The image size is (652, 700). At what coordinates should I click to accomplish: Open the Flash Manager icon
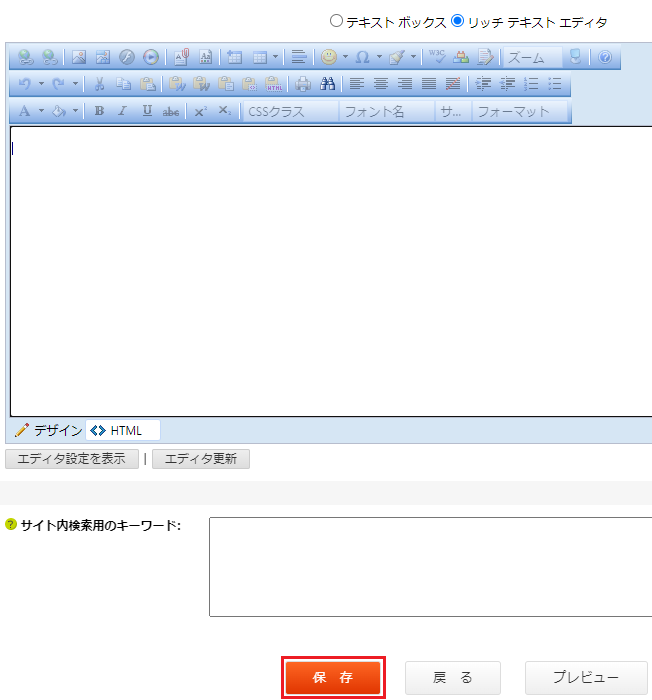pos(127,57)
